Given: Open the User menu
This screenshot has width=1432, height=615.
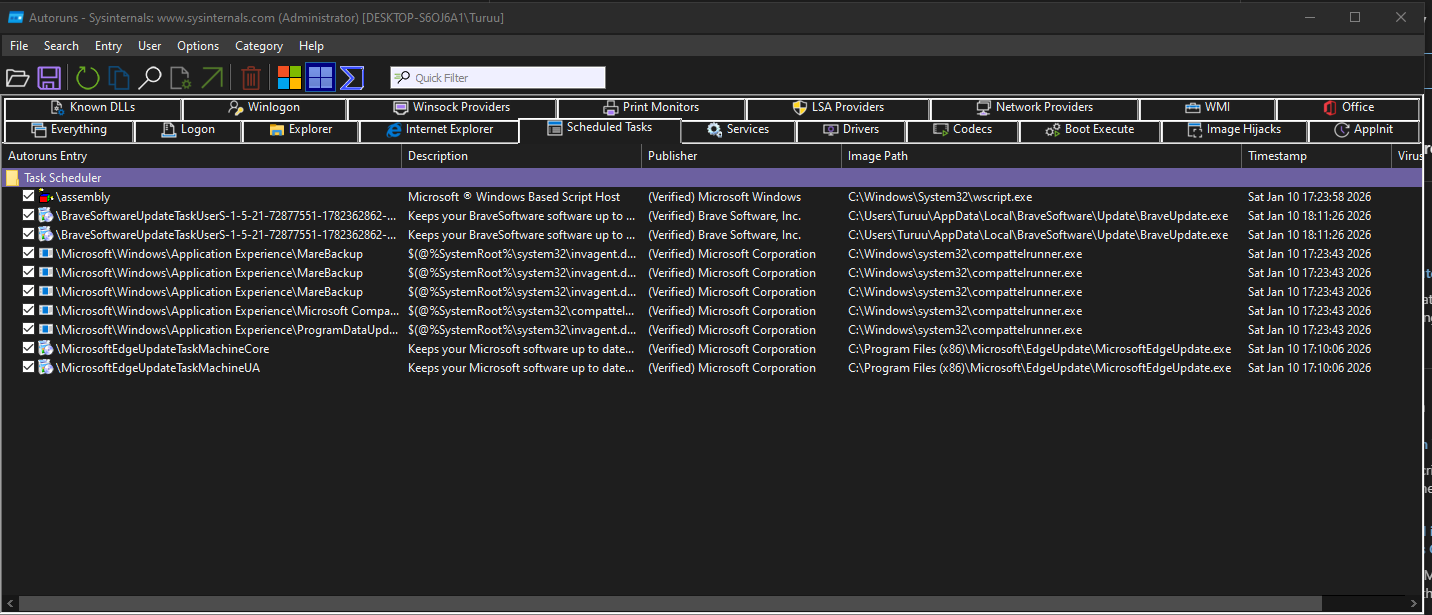Looking at the screenshot, I should [150, 46].
